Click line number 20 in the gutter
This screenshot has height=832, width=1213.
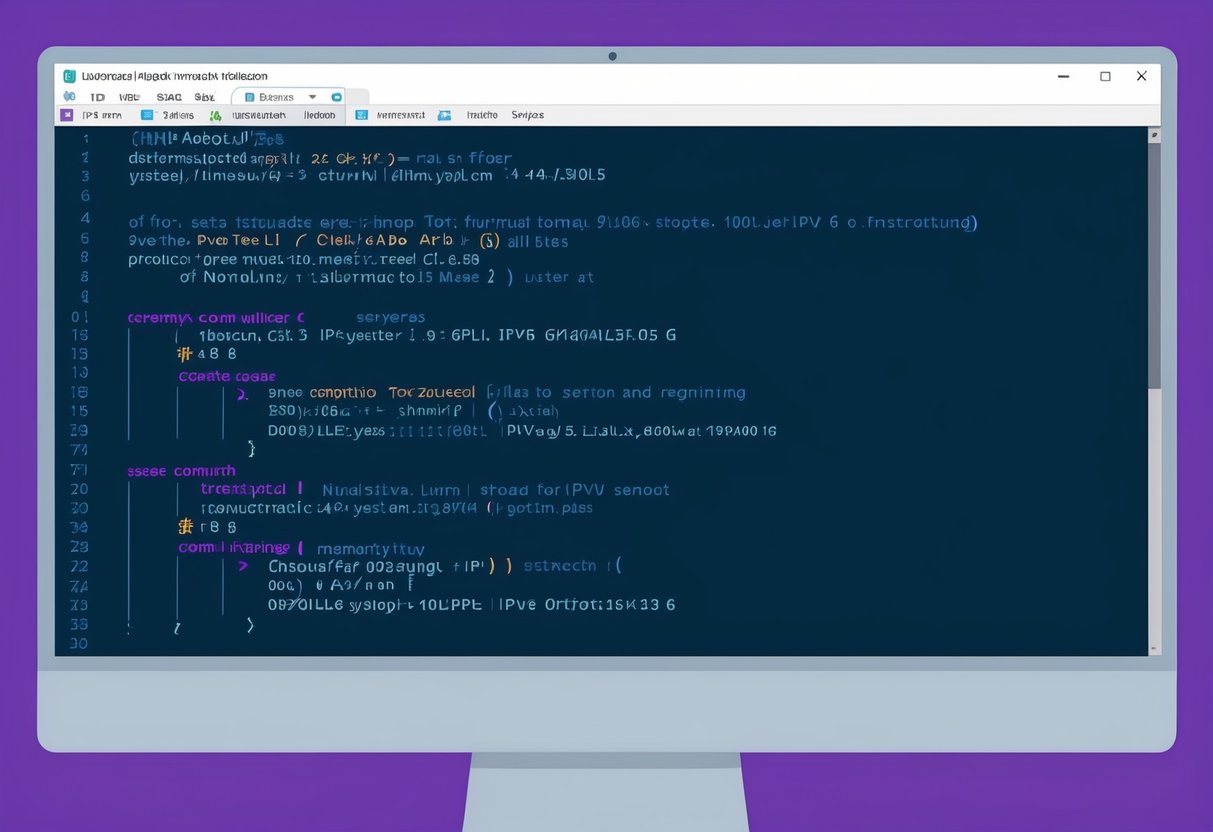[79, 489]
